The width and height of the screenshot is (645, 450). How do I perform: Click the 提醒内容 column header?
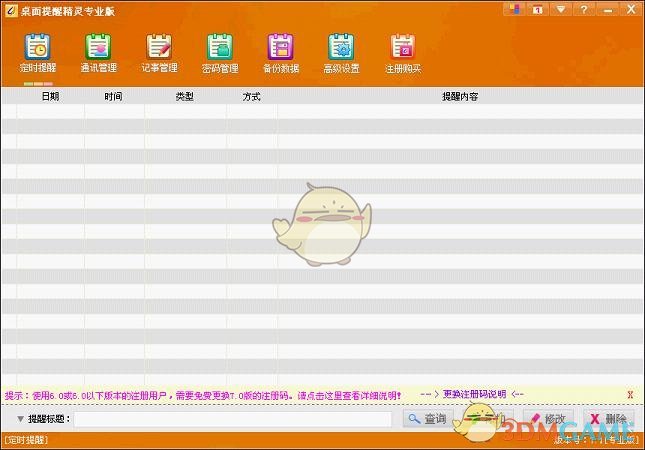pyautogui.click(x=460, y=96)
